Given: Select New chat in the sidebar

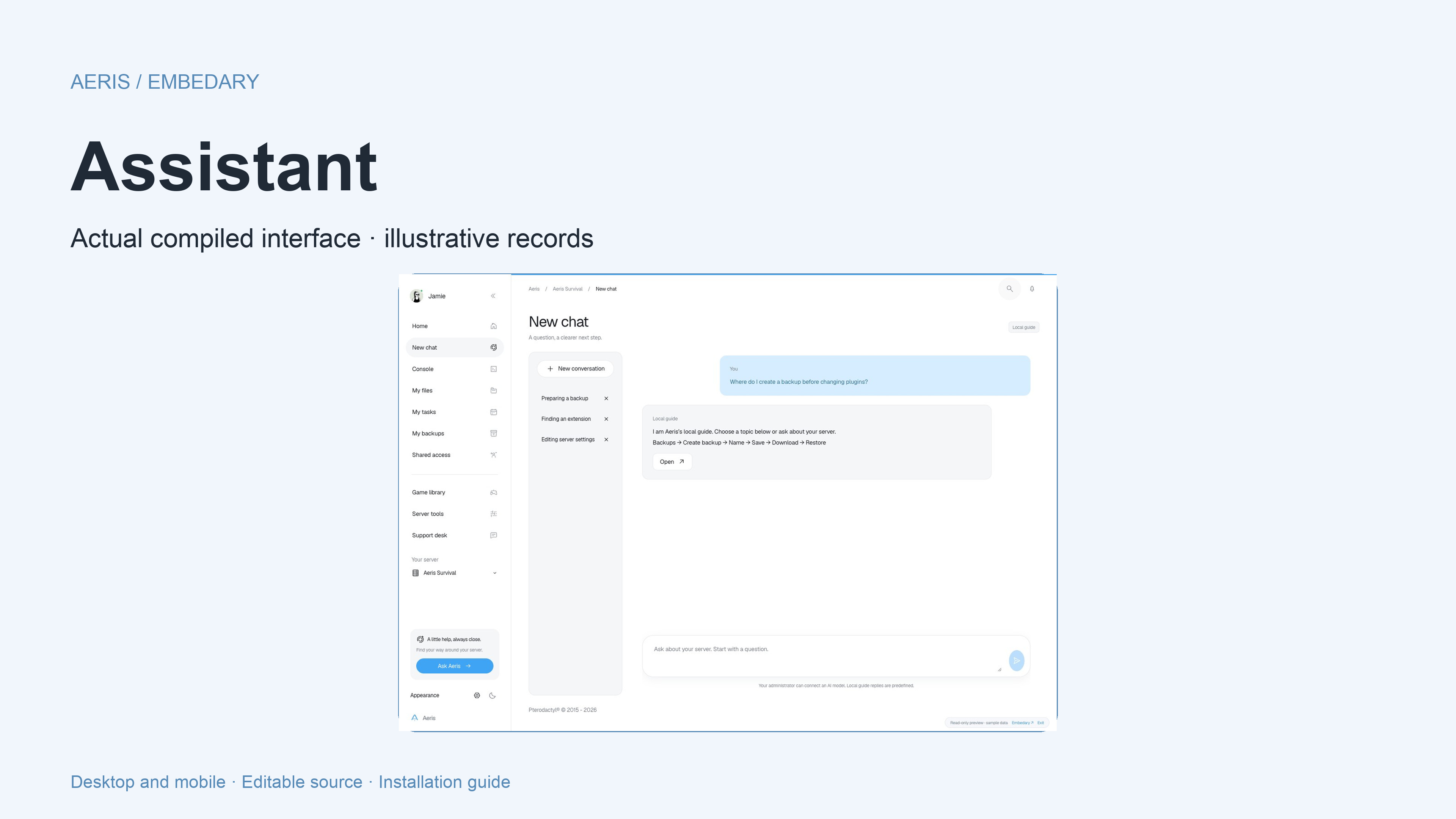Looking at the screenshot, I should pyautogui.click(x=455, y=348).
